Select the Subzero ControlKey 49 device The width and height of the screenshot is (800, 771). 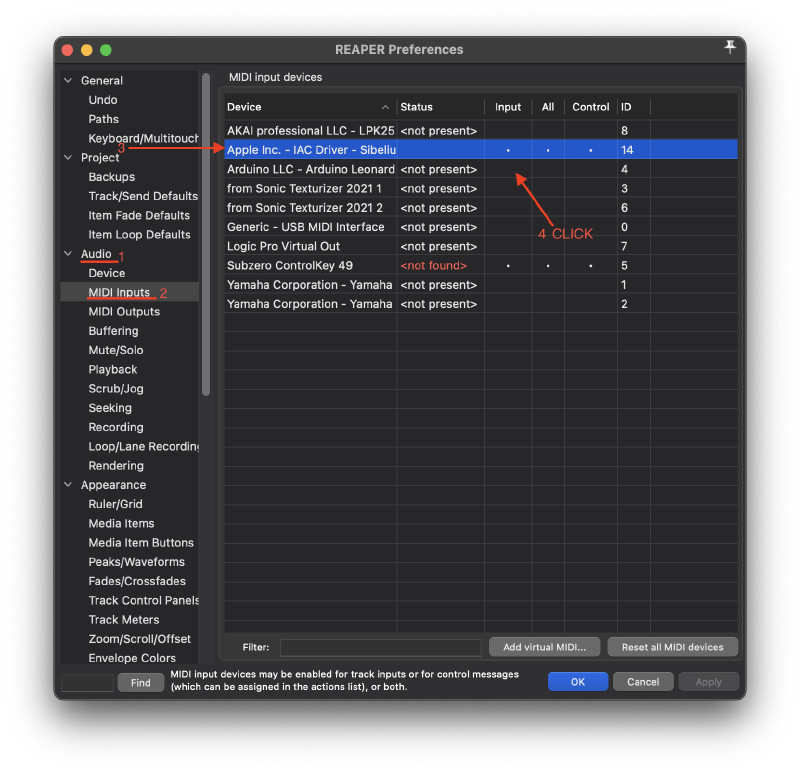pos(290,265)
